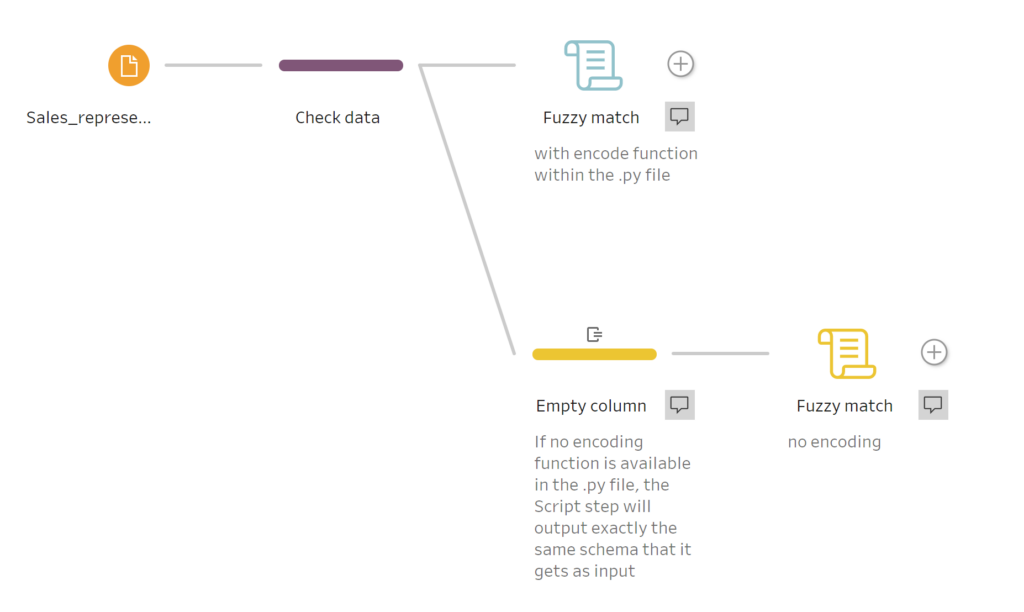Click the change annotation icon above Empty column

point(594,334)
